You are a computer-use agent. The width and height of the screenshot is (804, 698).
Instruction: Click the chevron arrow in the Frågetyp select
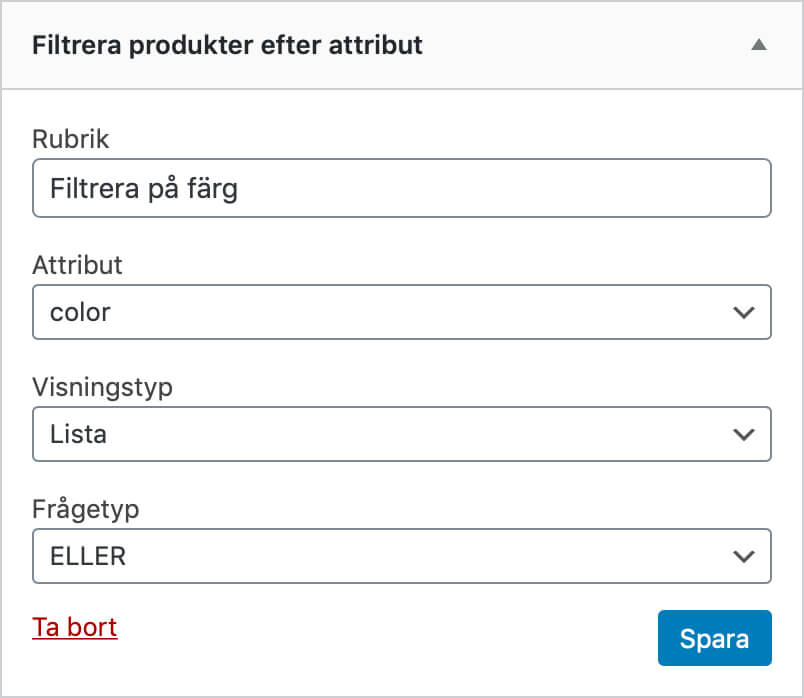pyautogui.click(x=743, y=556)
